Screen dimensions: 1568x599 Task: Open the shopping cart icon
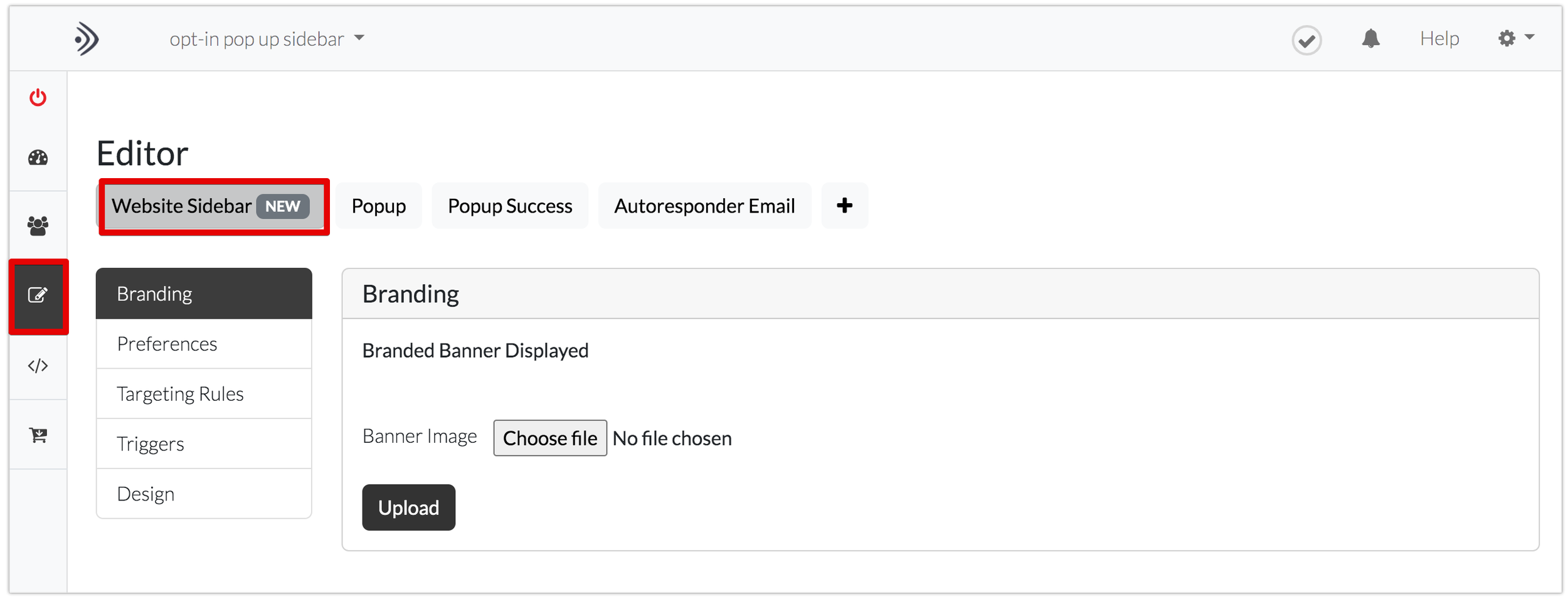coord(38,435)
